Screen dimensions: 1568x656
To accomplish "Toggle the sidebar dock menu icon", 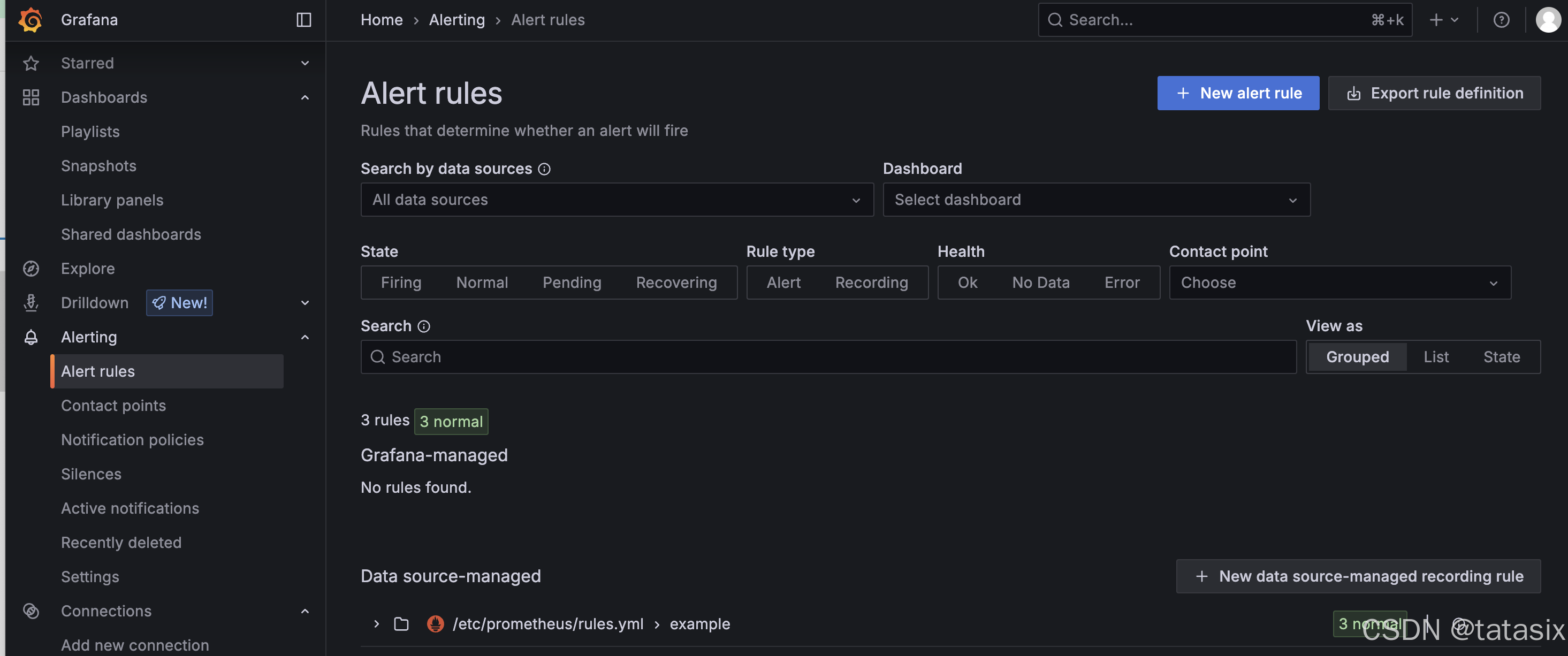I will click(x=304, y=19).
